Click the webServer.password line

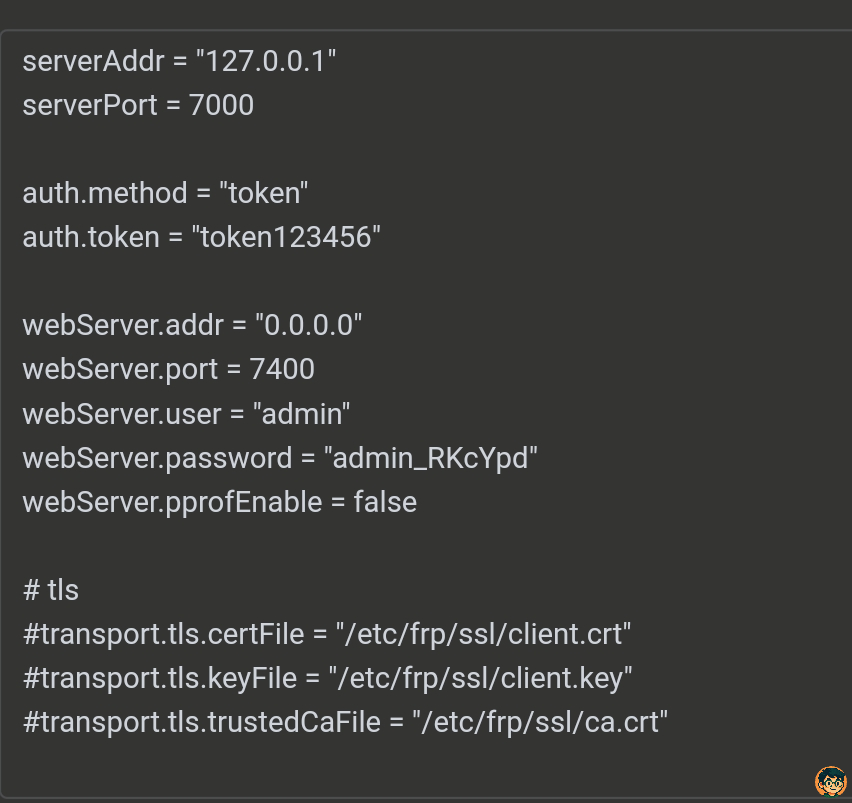coord(280,458)
